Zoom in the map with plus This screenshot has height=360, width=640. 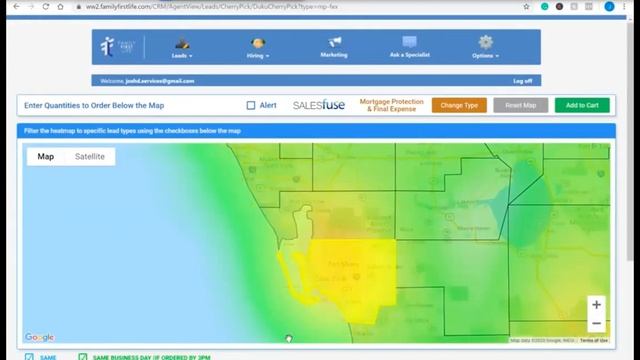pyautogui.click(x=596, y=304)
